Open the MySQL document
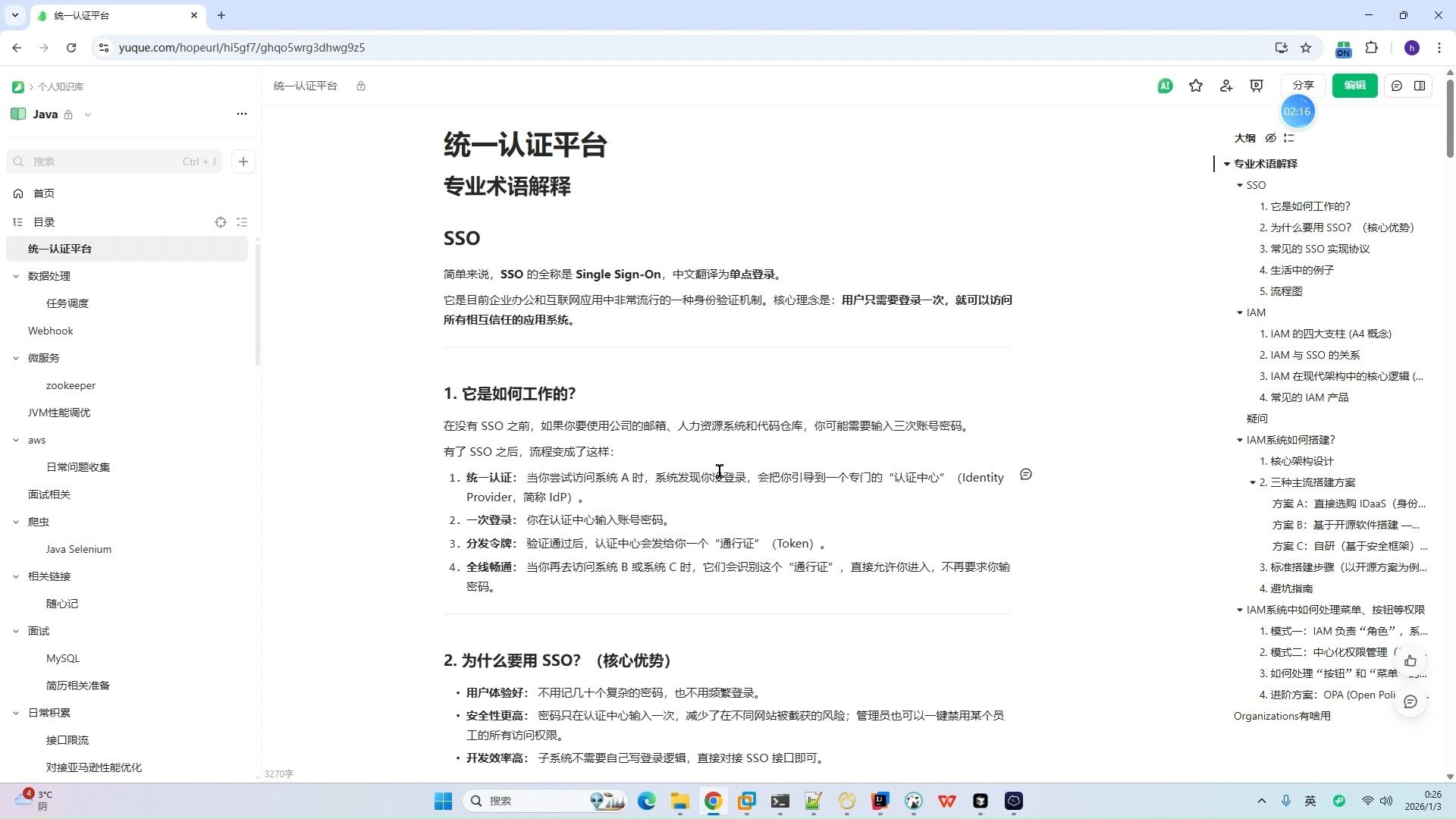Image resolution: width=1456 pixels, height=819 pixels. pyautogui.click(x=63, y=658)
